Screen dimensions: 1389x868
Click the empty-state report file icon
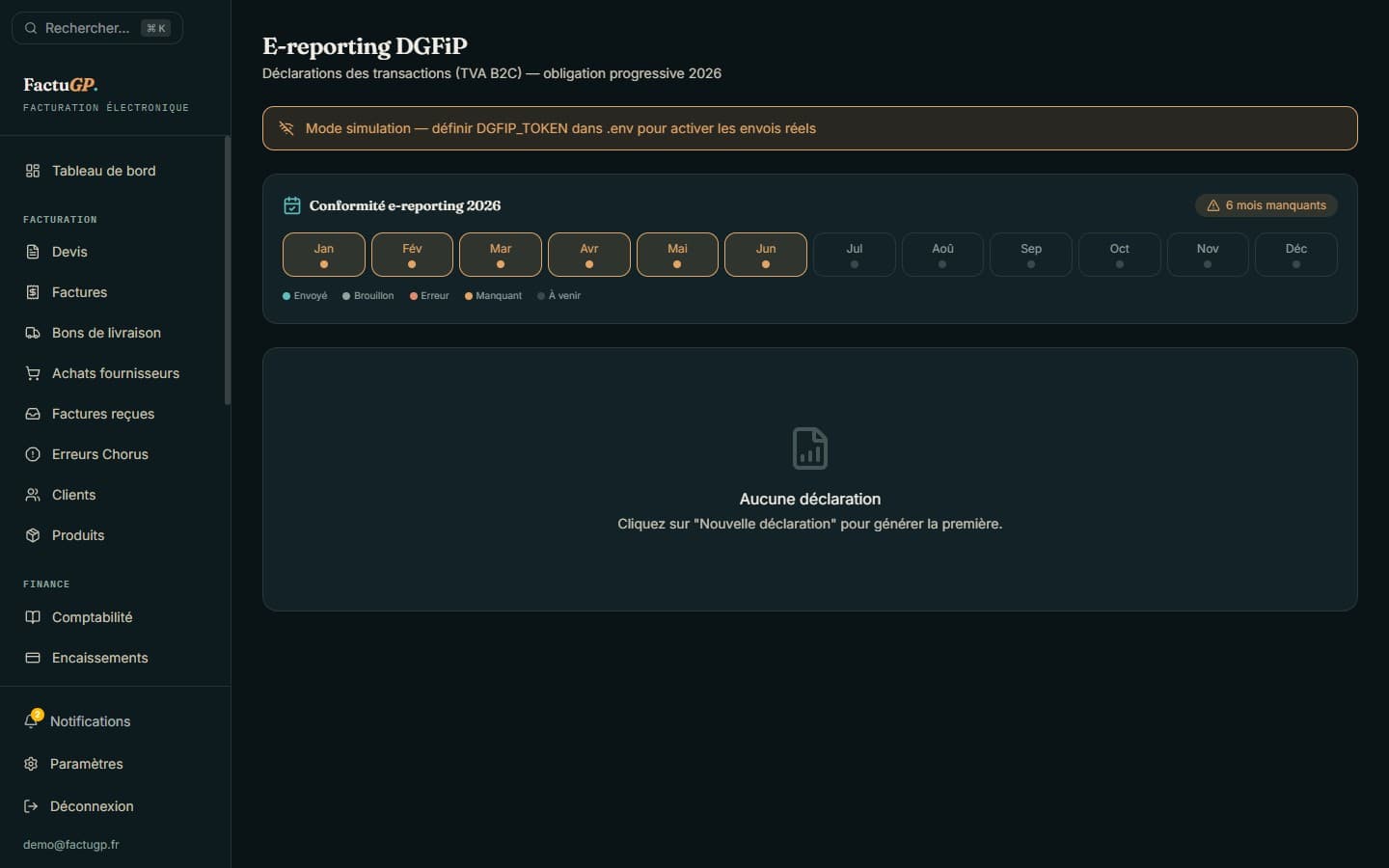pyautogui.click(x=810, y=448)
